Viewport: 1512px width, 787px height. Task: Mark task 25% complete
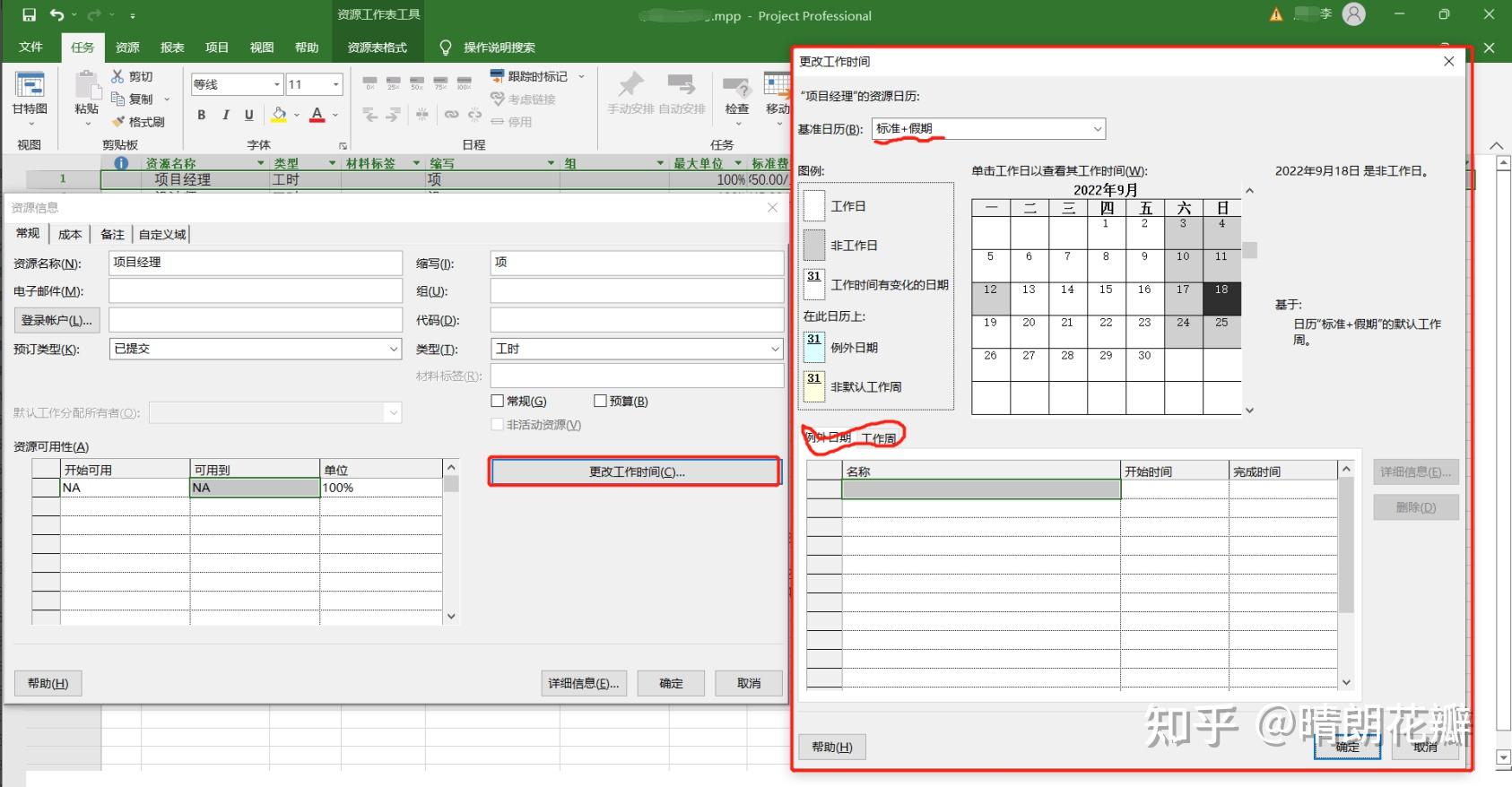394,83
